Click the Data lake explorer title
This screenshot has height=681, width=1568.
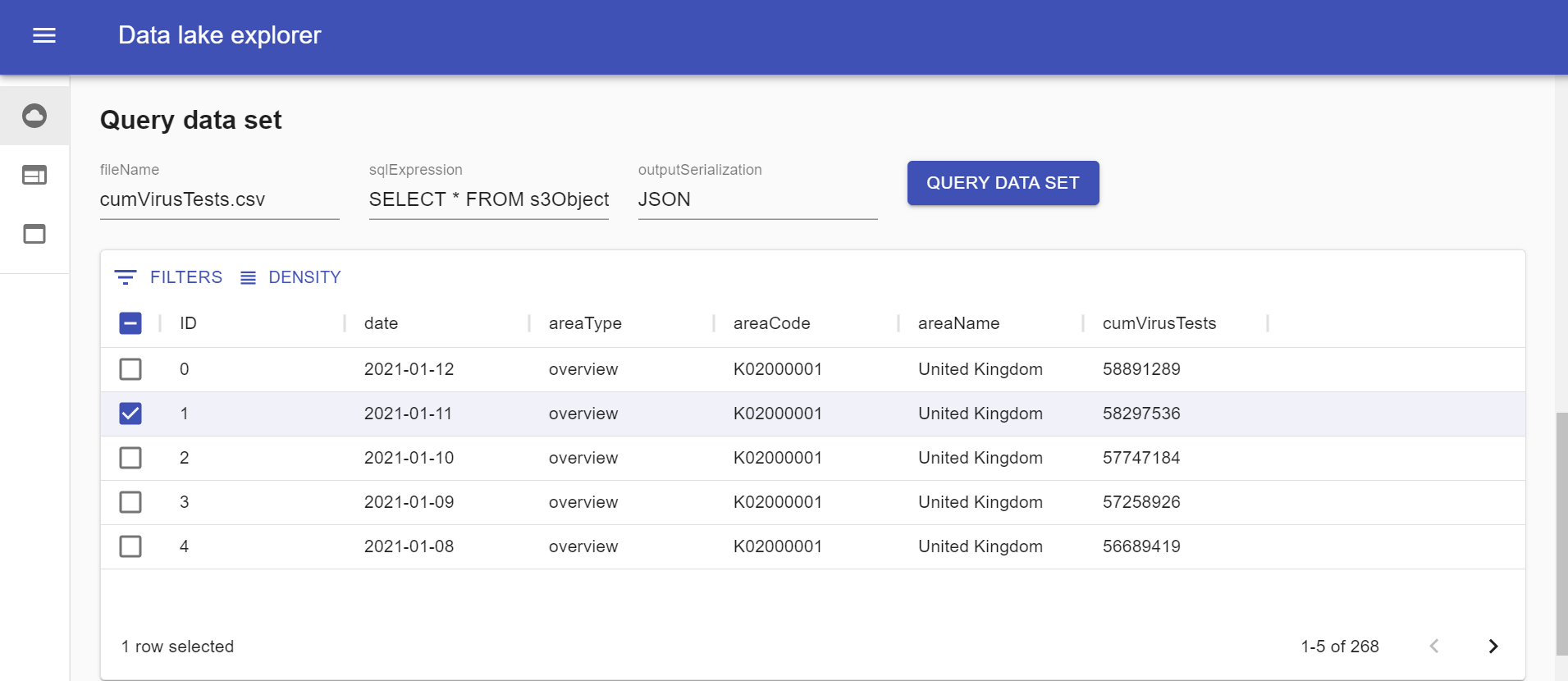click(220, 35)
